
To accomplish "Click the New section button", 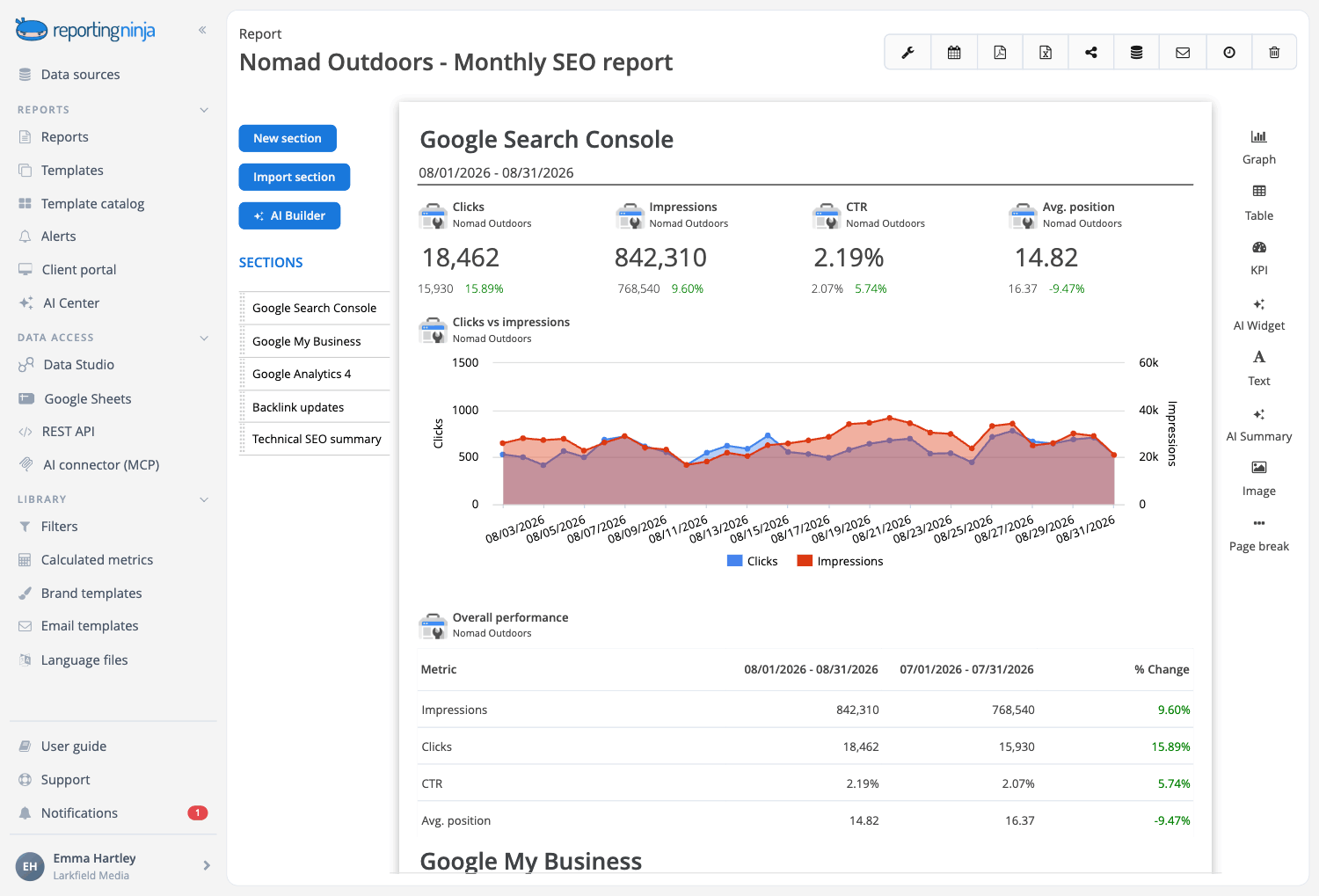I will click(288, 138).
